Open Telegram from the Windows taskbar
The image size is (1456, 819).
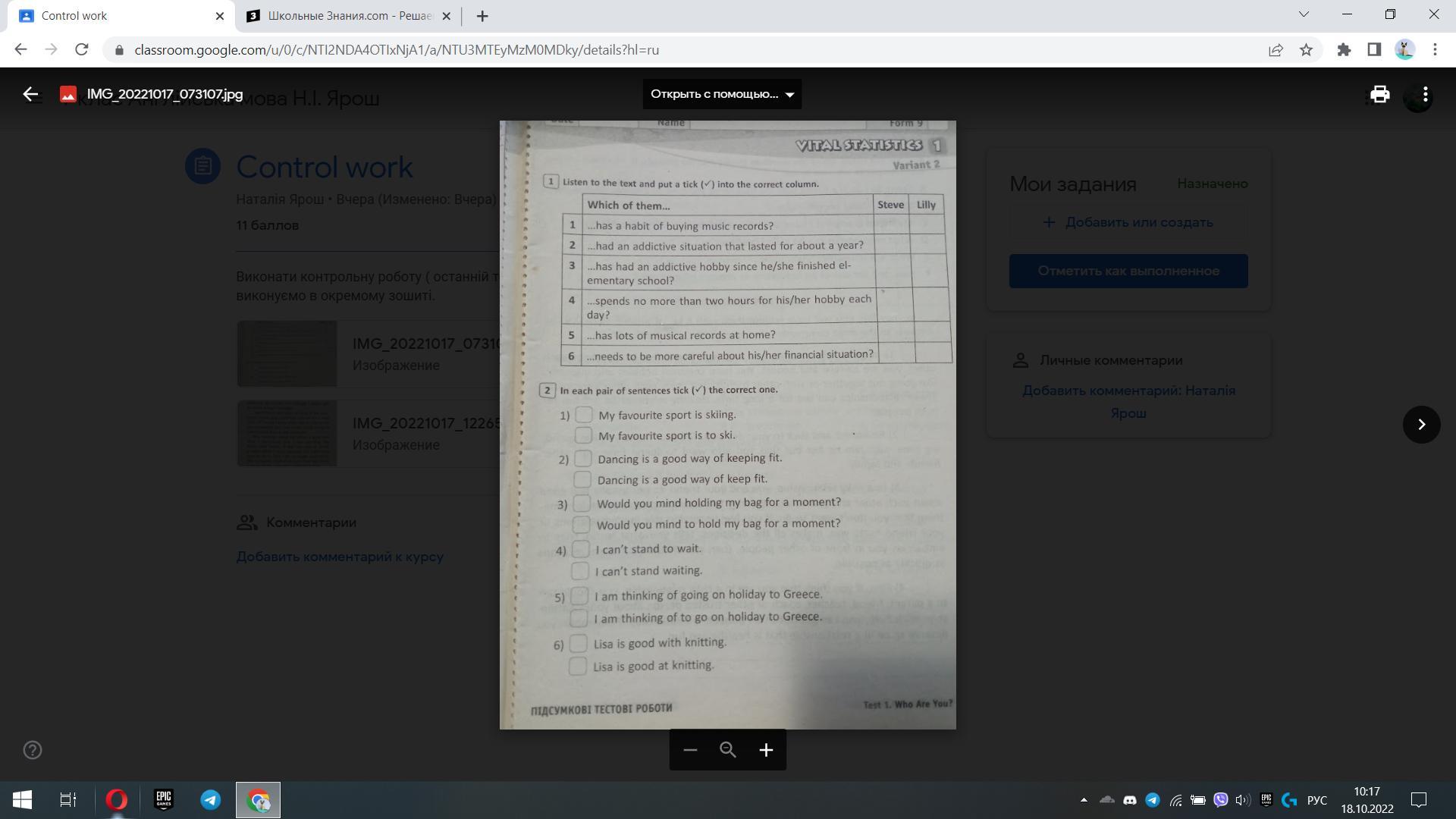(211, 800)
